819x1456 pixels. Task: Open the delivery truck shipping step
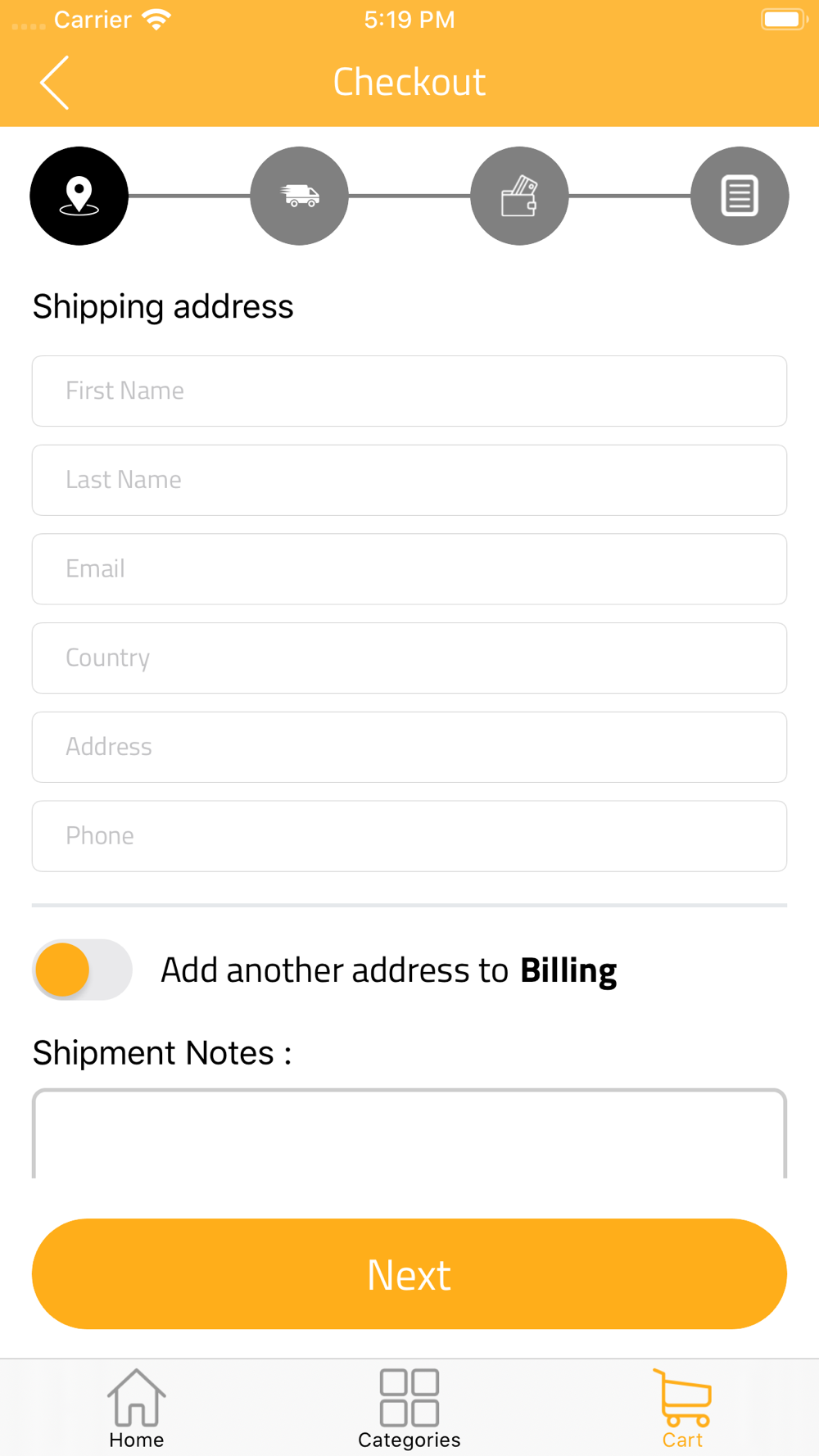(x=299, y=196)
